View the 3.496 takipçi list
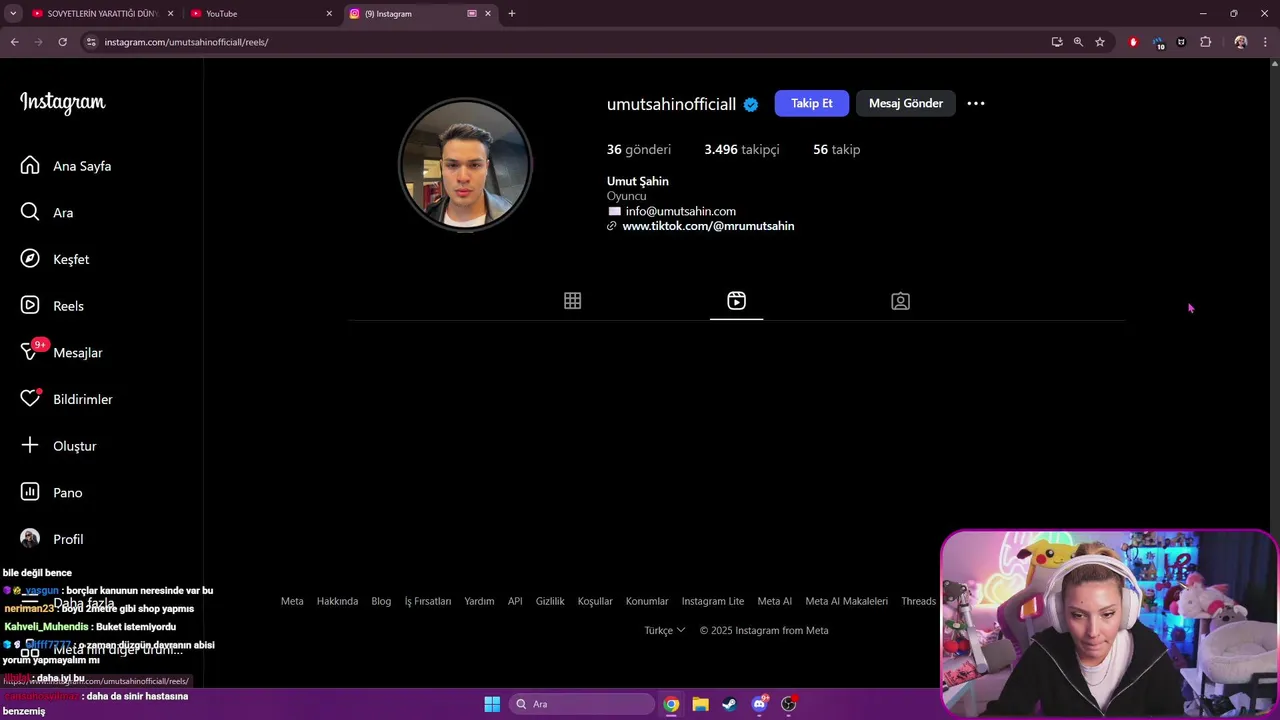1280x720 pixels. [741, 149]
